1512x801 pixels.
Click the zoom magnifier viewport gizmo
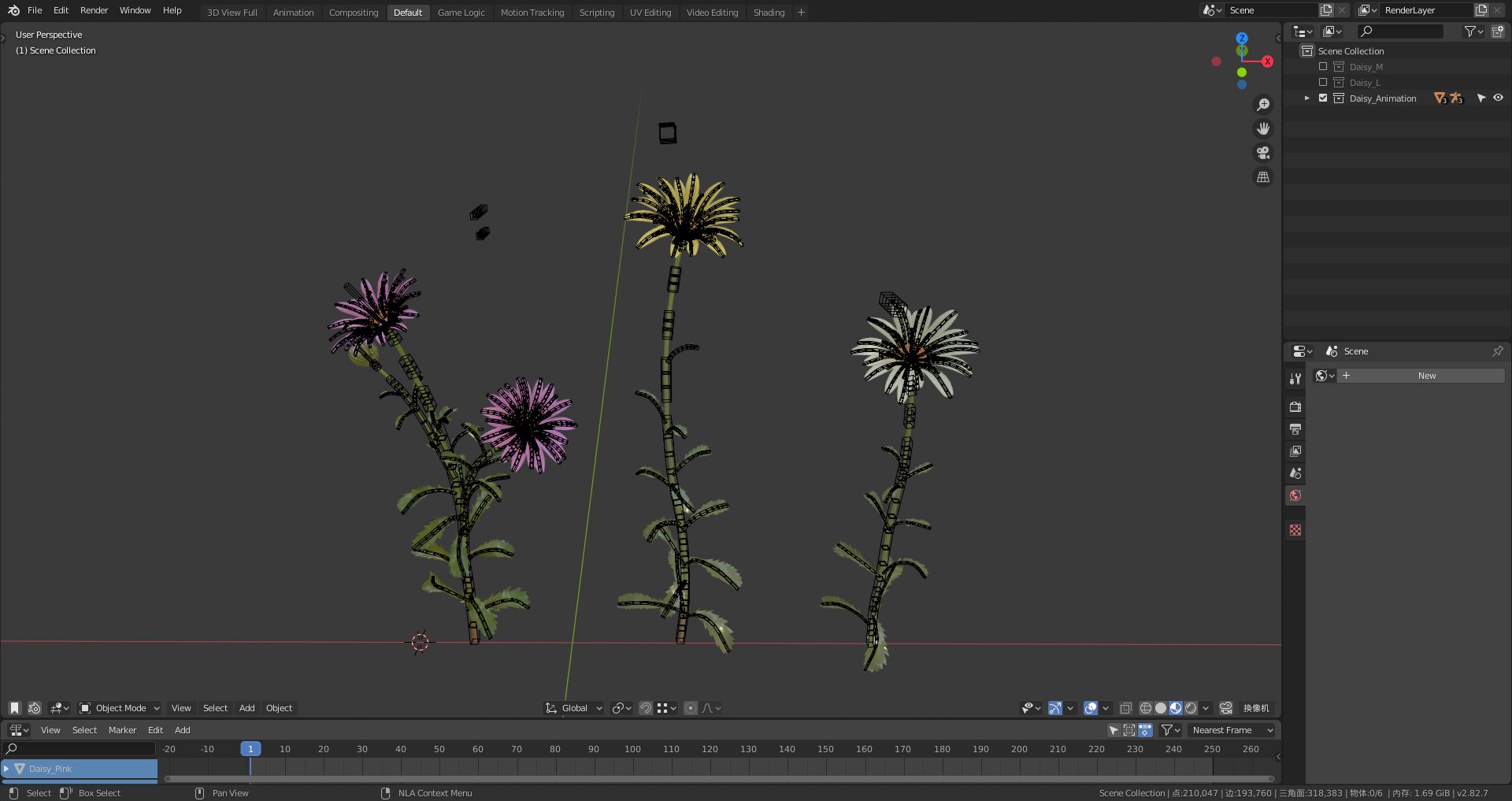pyautogui.click(x=1263, y=105)
